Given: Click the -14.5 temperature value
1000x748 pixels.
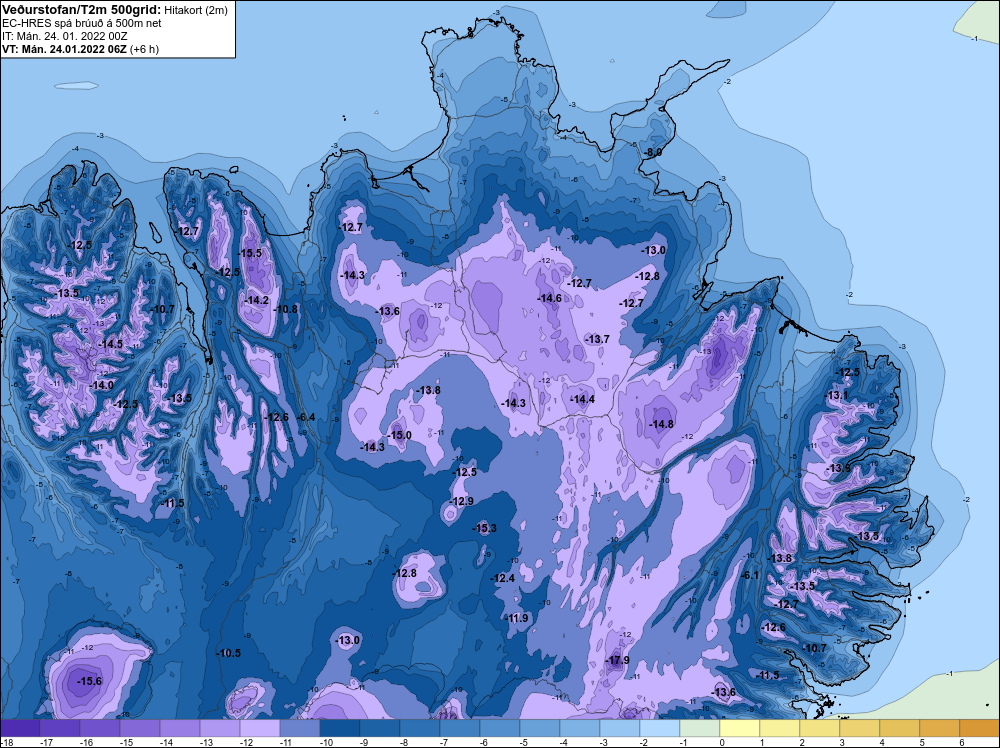Looking at the screenshot, I should (111, 344).
